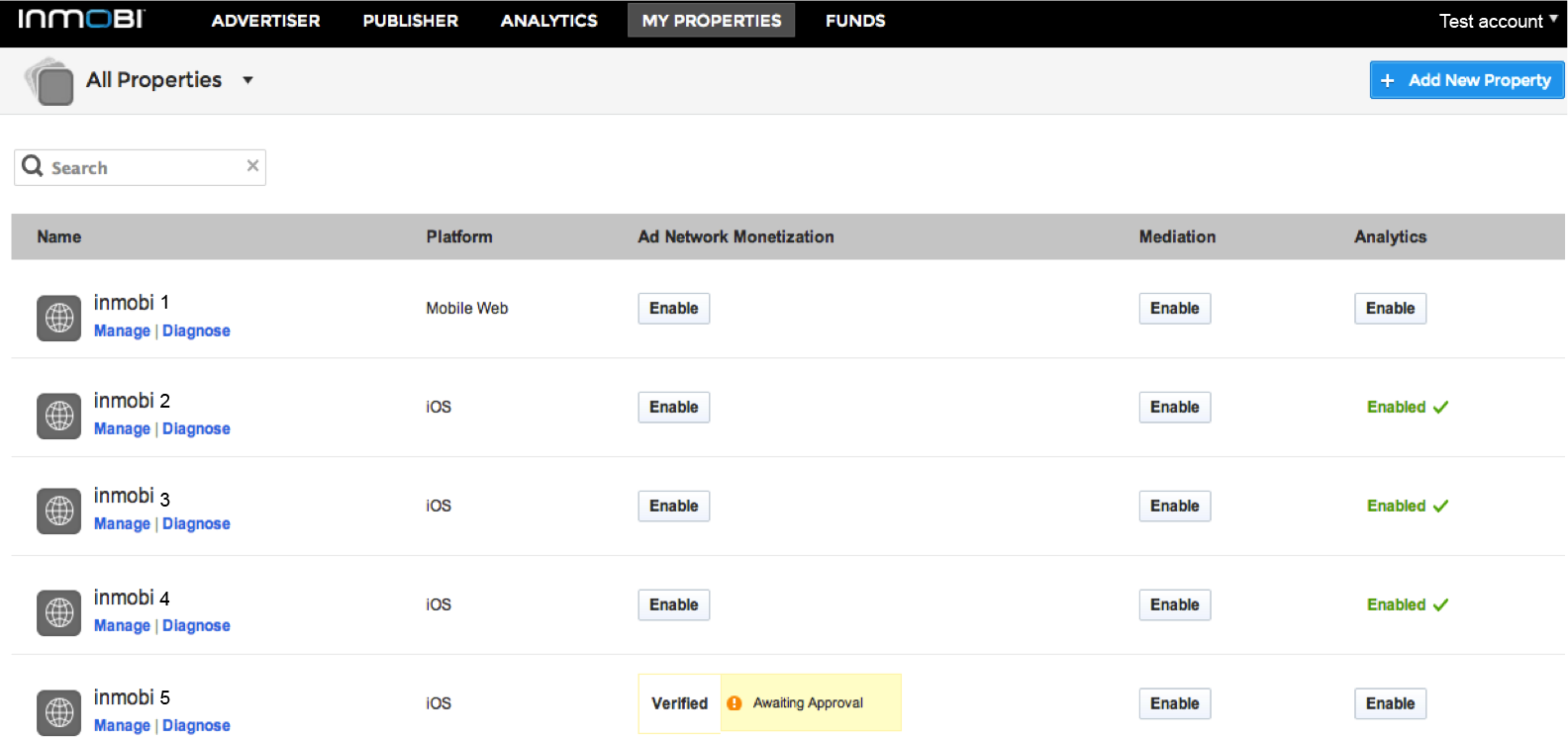Click the inmobi 5 property name

[132, 697]
